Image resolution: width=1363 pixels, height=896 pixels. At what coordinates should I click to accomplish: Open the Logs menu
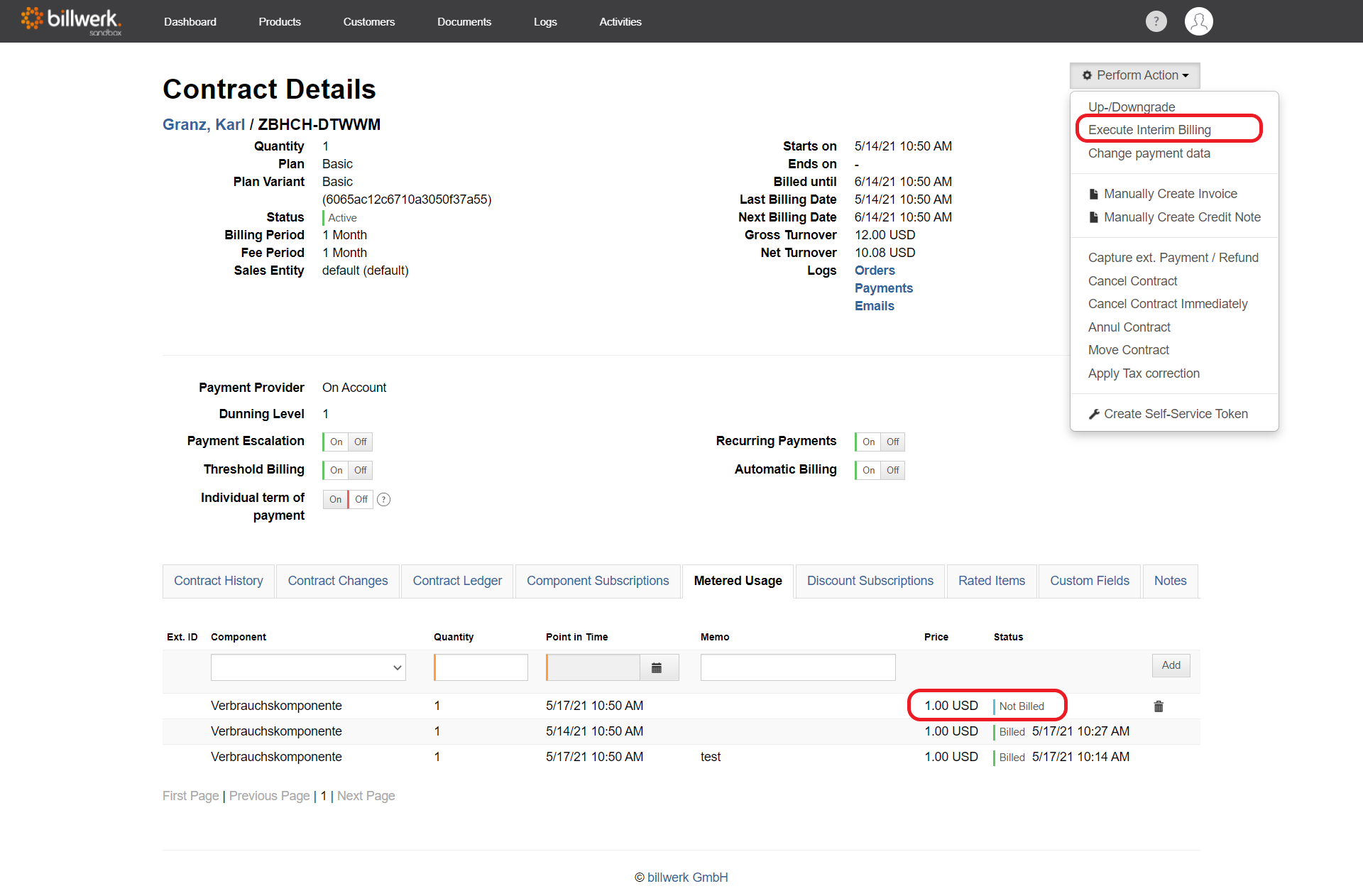point(545,21)
